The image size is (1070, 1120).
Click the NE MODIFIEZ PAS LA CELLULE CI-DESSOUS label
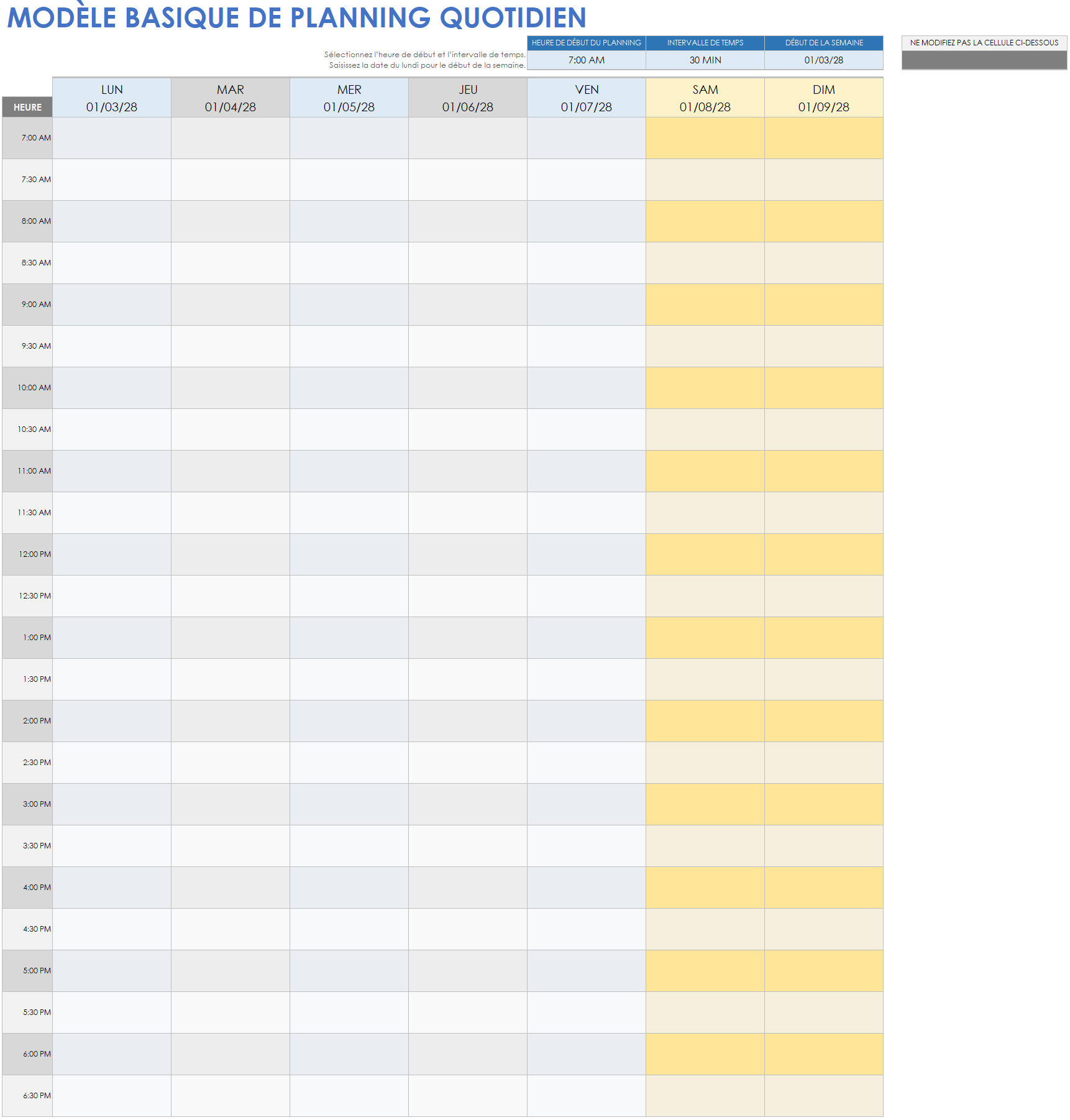pos(984,43)
